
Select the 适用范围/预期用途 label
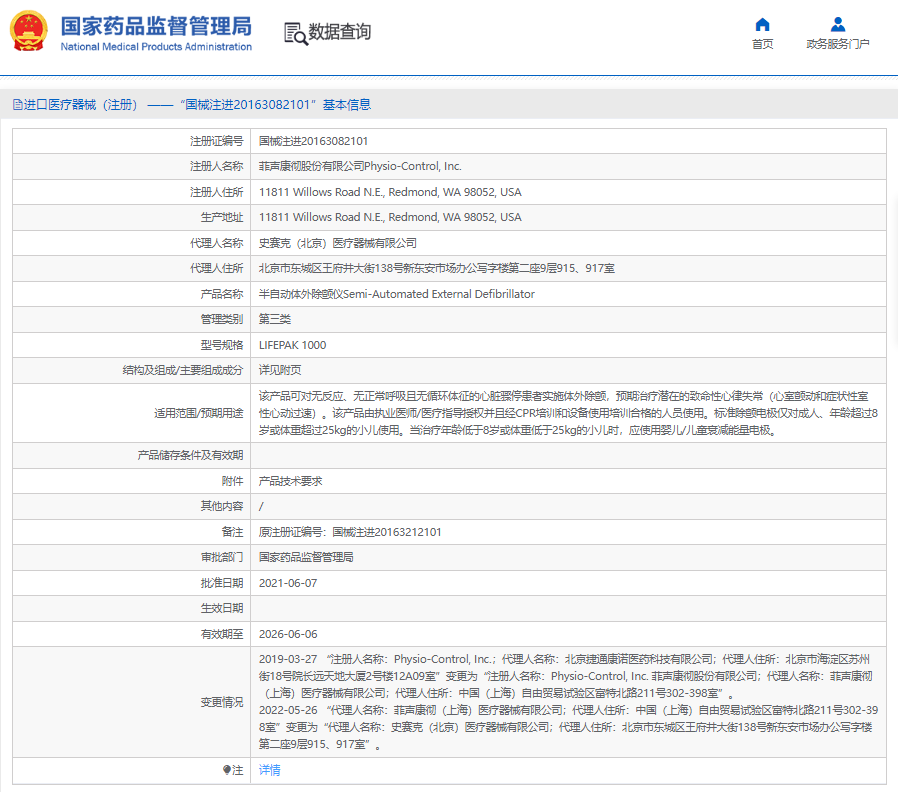click(199, 413)
